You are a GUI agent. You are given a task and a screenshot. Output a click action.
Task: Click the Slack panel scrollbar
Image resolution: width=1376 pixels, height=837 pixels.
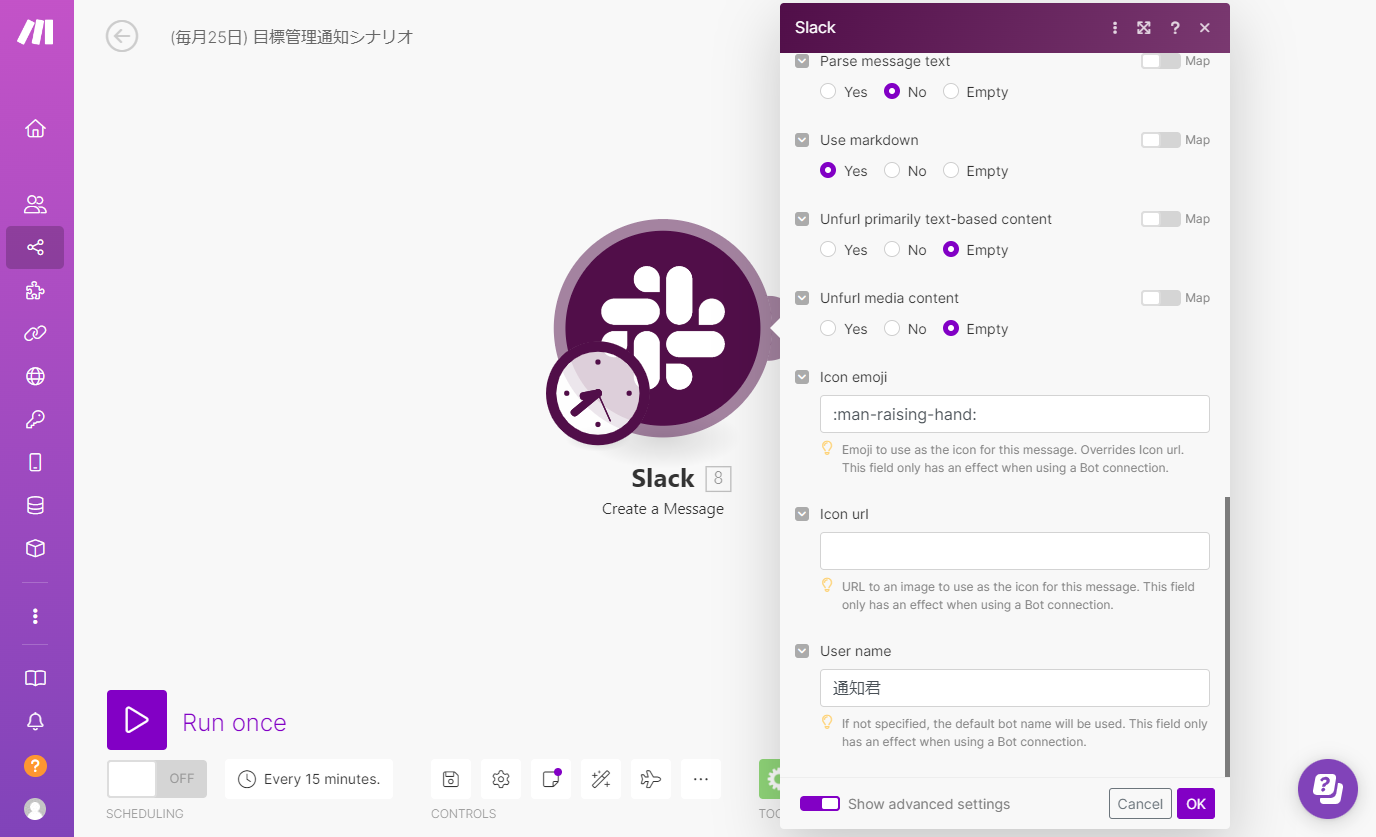pyautogui.click(x=1227, y=637)
